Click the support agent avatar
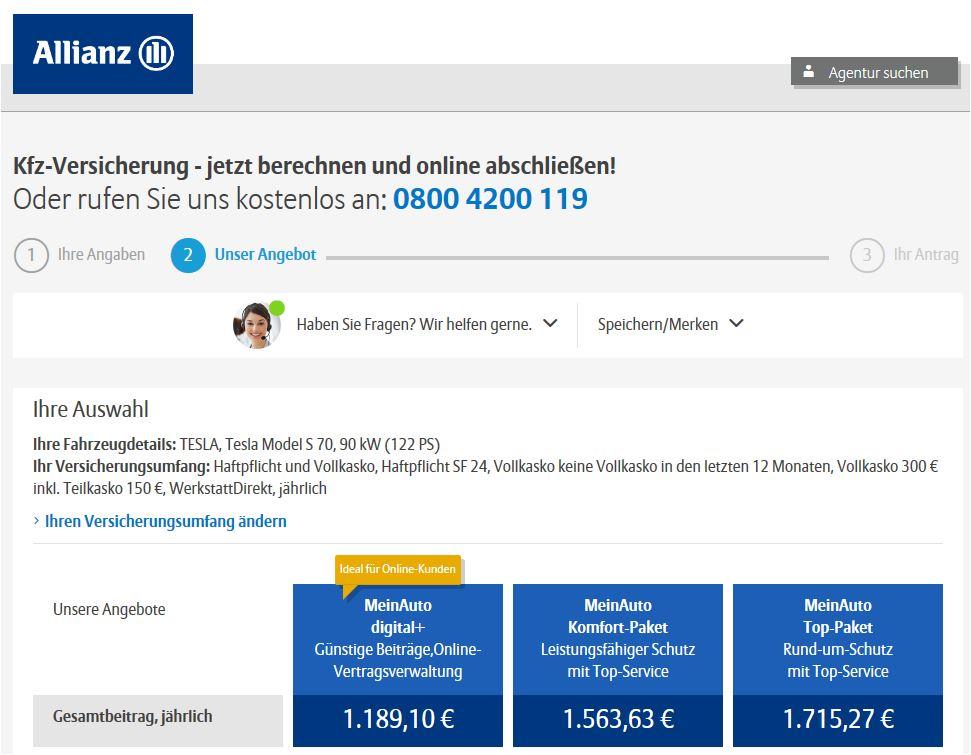Screen dimensions: 971x755 257,325
